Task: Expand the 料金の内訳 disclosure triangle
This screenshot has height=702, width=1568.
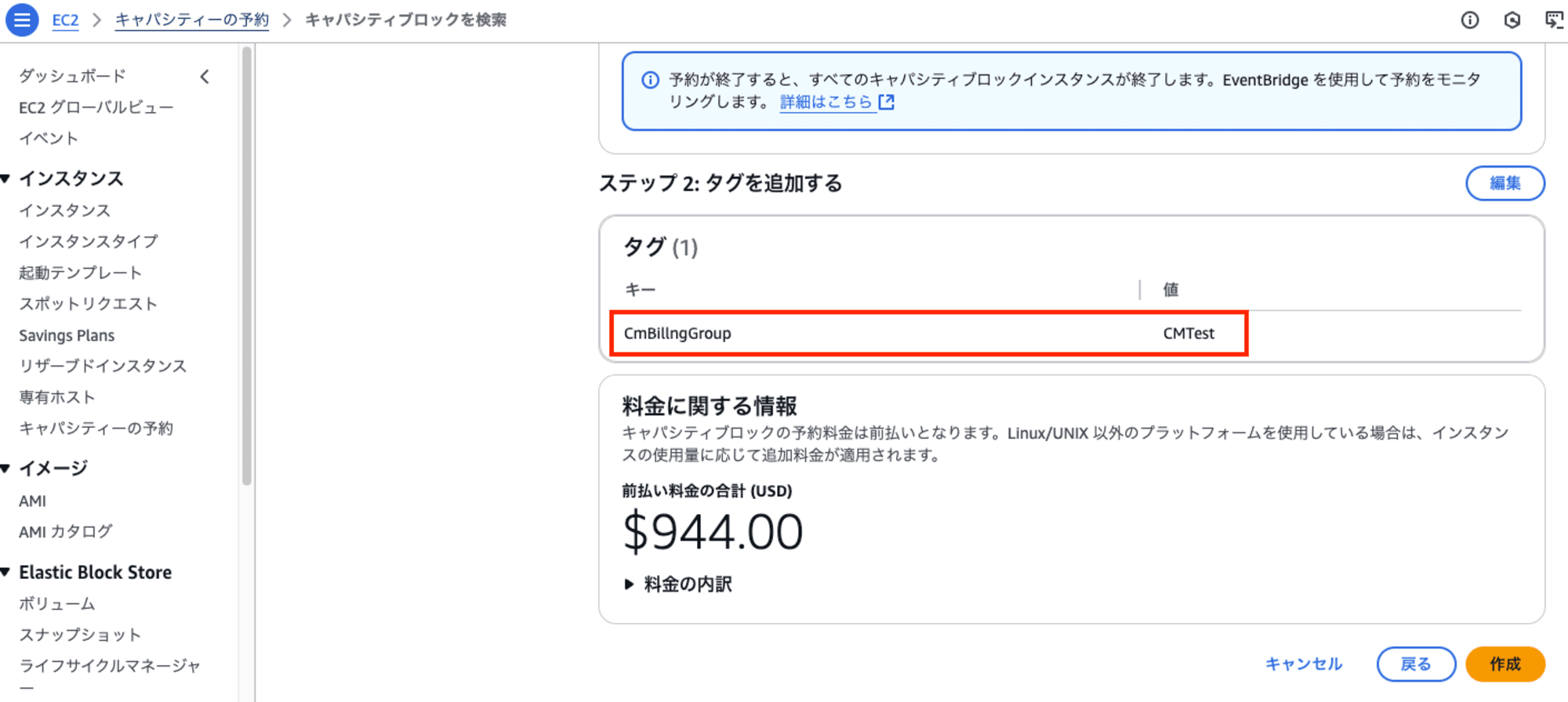Action: [x=629, y=584]
